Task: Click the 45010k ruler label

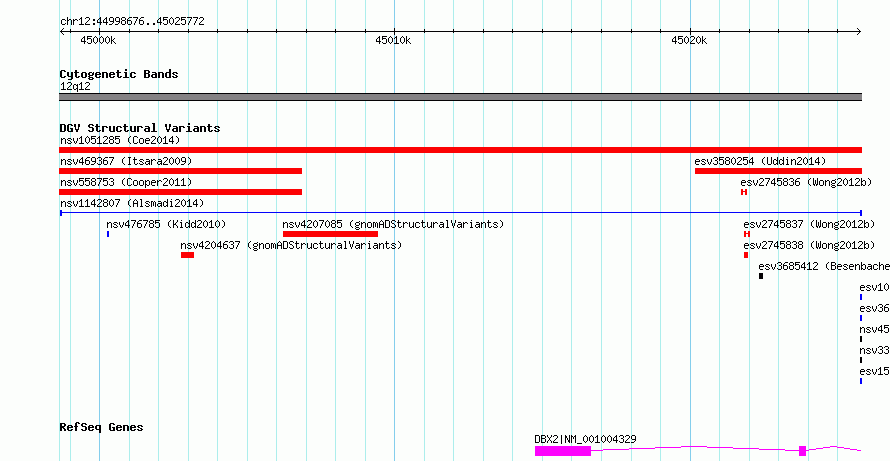Action: click(393, 40)
